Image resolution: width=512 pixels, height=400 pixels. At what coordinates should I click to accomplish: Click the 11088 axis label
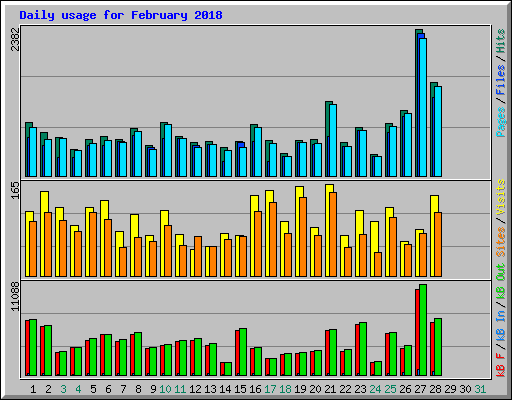pyautogui.click(x=15, y=296)
